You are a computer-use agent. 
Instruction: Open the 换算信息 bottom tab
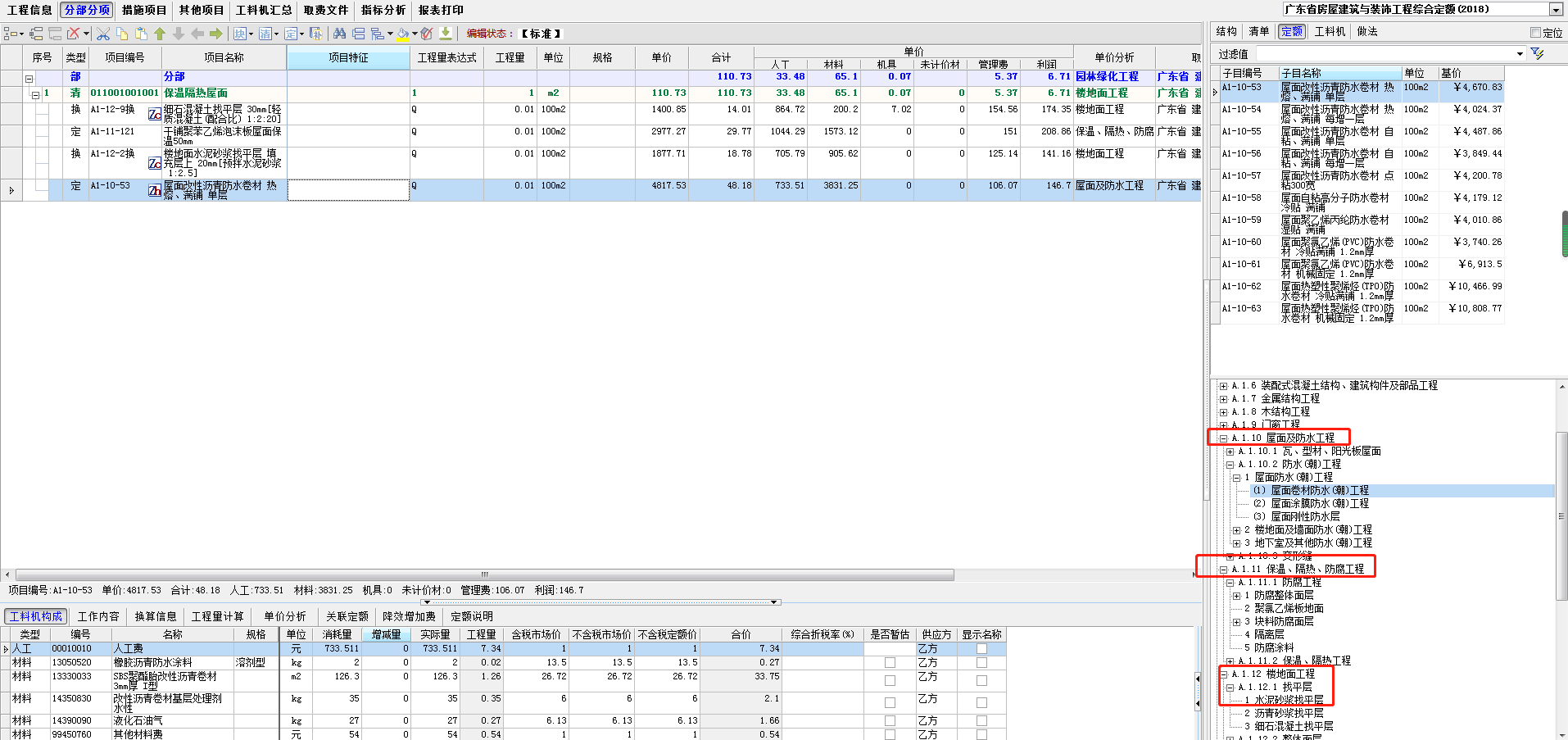156,616
